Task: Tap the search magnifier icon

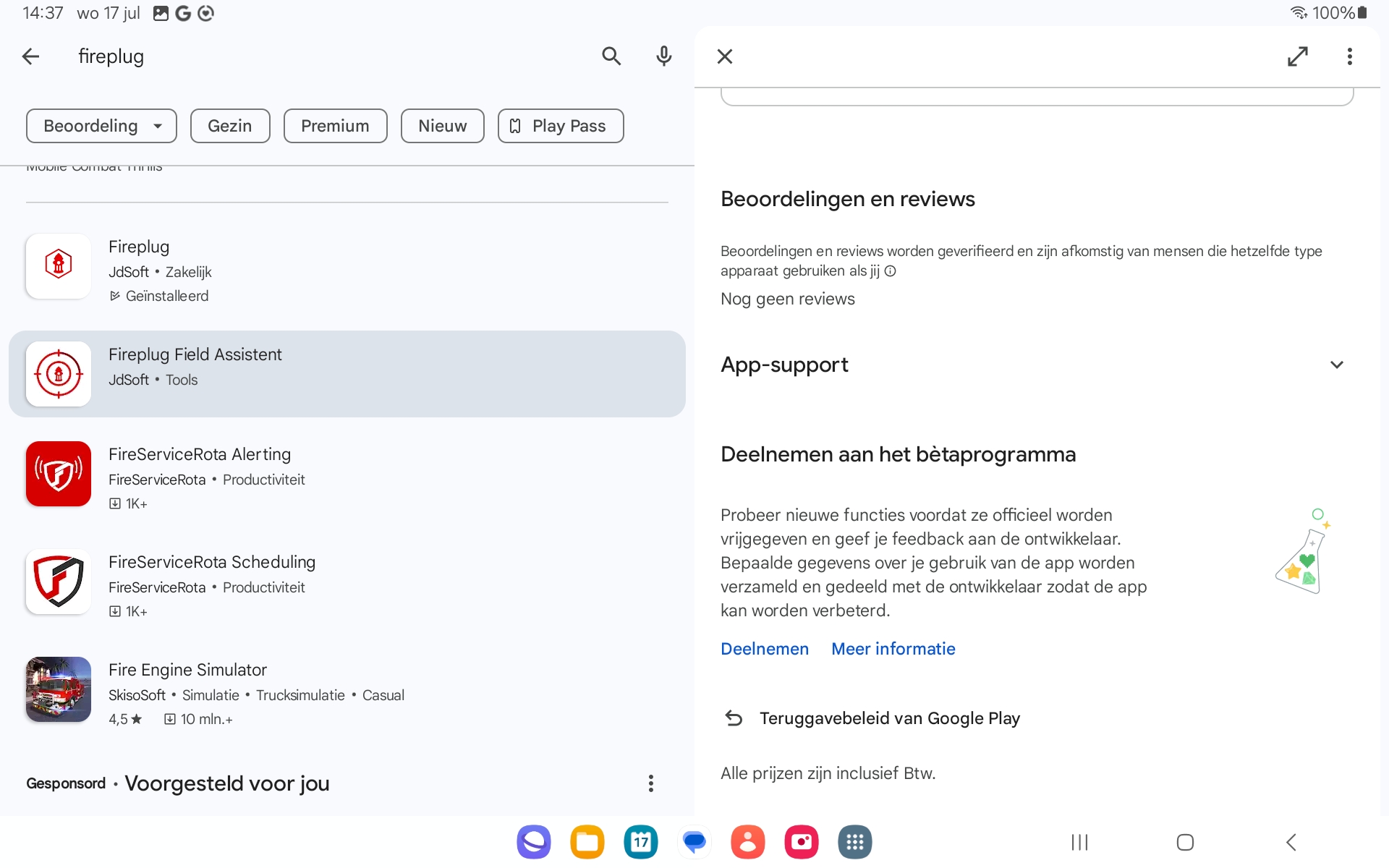Action: pos(611,56)
